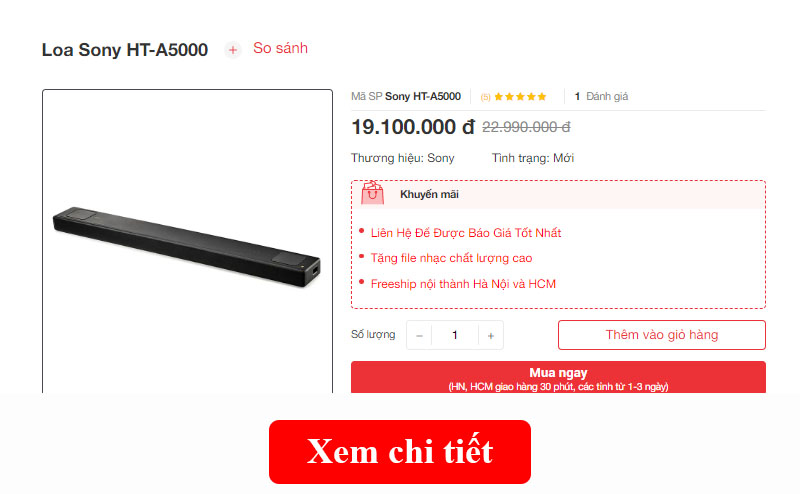
Task: Click the Thương hiệu: Sony brand label
Action: (403, 158)
